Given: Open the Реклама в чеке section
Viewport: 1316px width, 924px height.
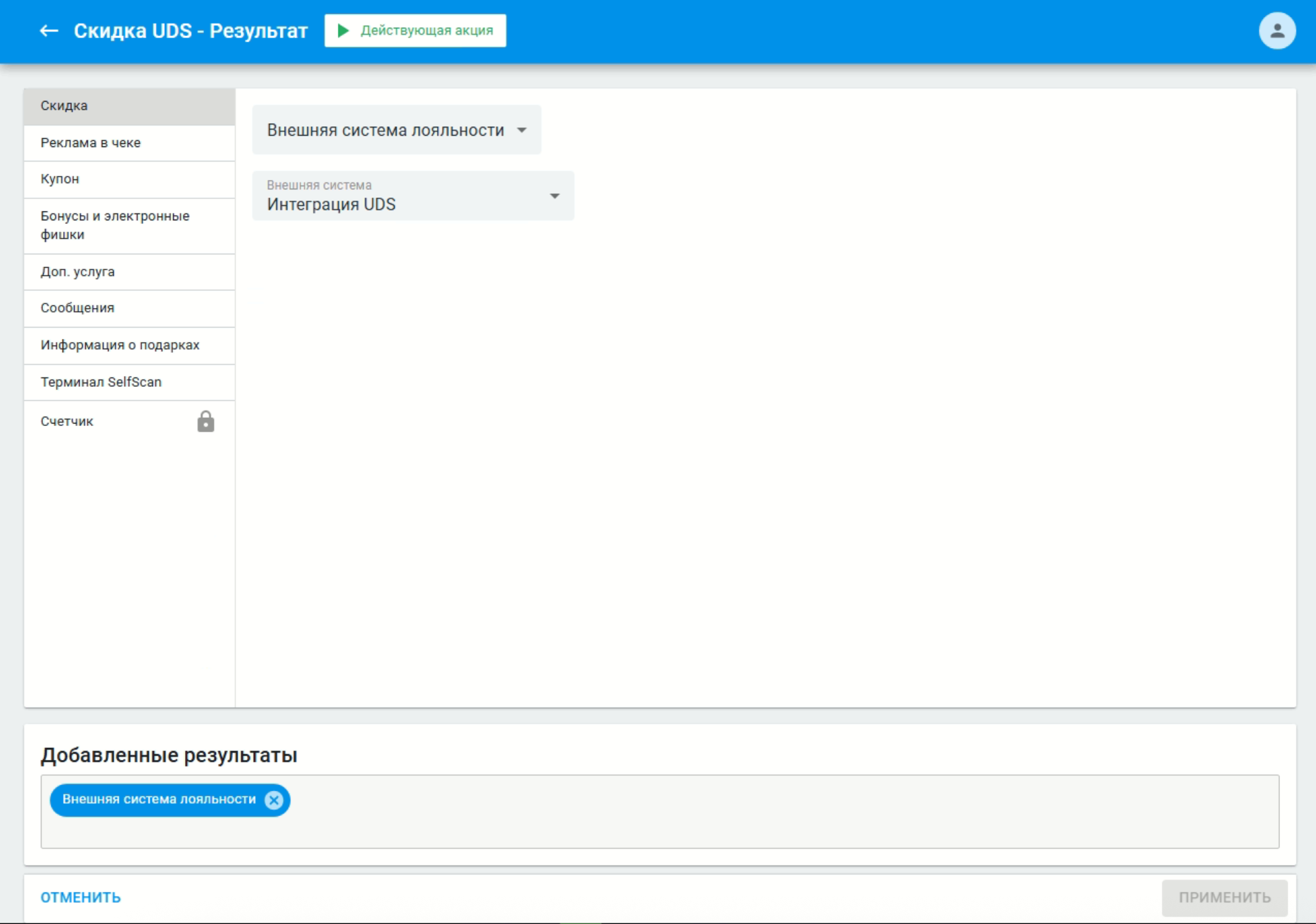Looking at the screenshot, I should [129, 143].
